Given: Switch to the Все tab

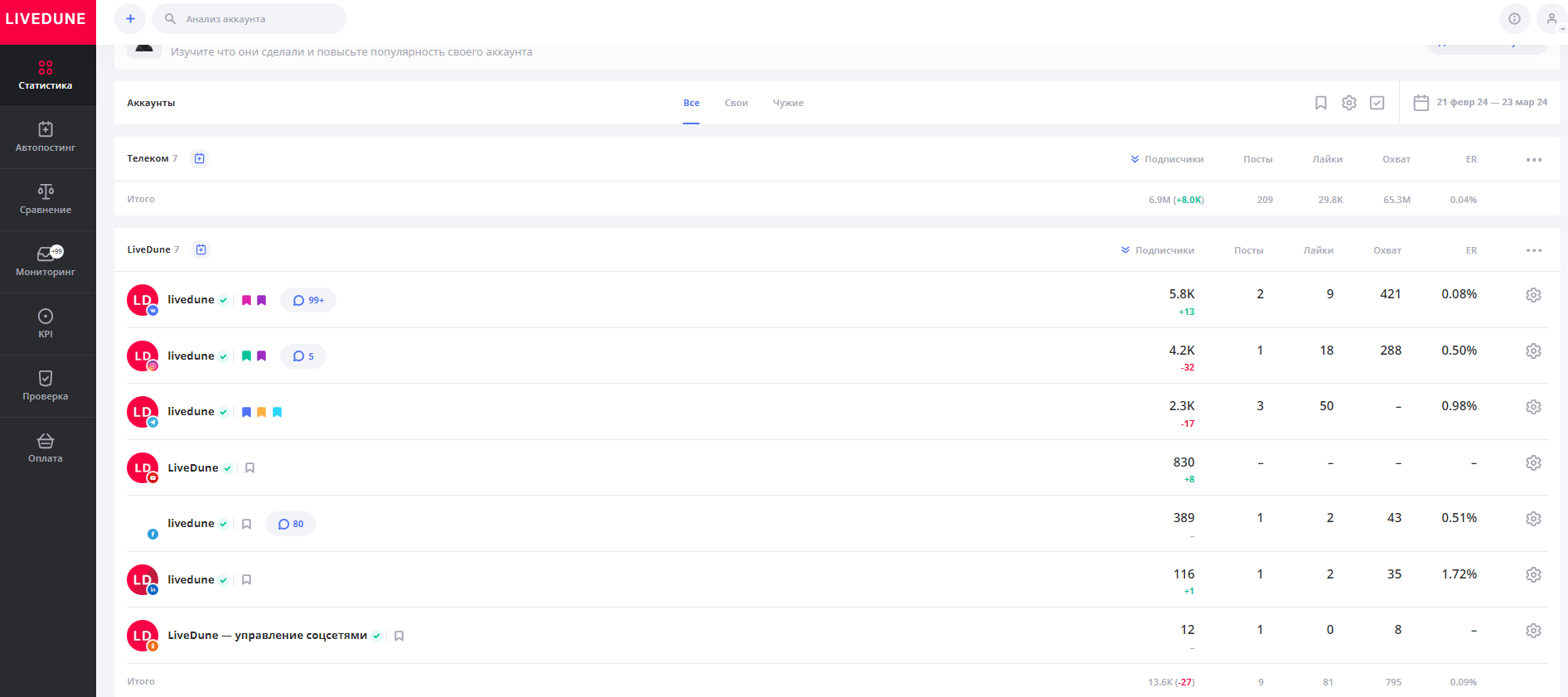Looking at the screenshot, I should [x=691, y=103].
